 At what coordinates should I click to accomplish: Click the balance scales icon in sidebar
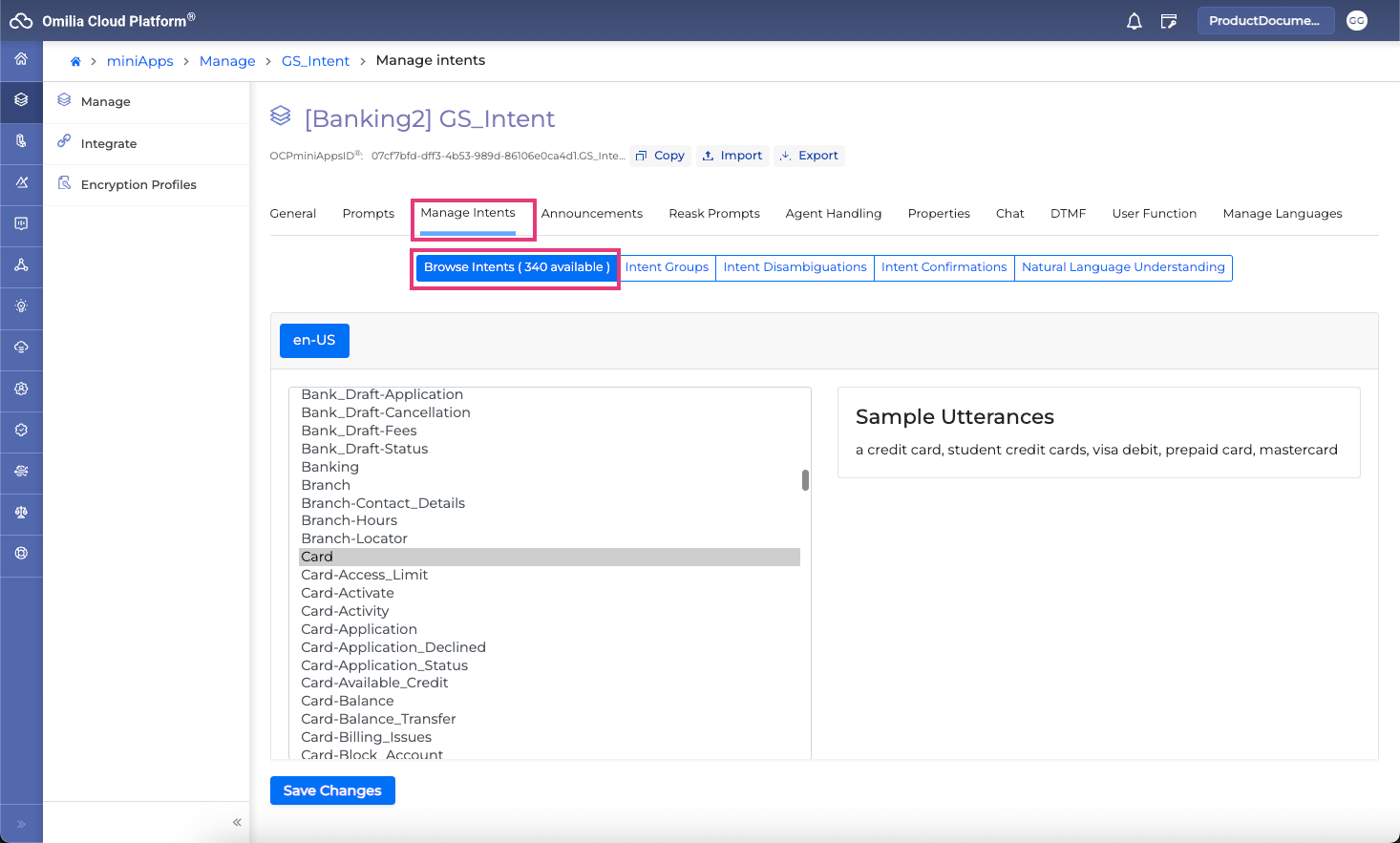(21, 513)
